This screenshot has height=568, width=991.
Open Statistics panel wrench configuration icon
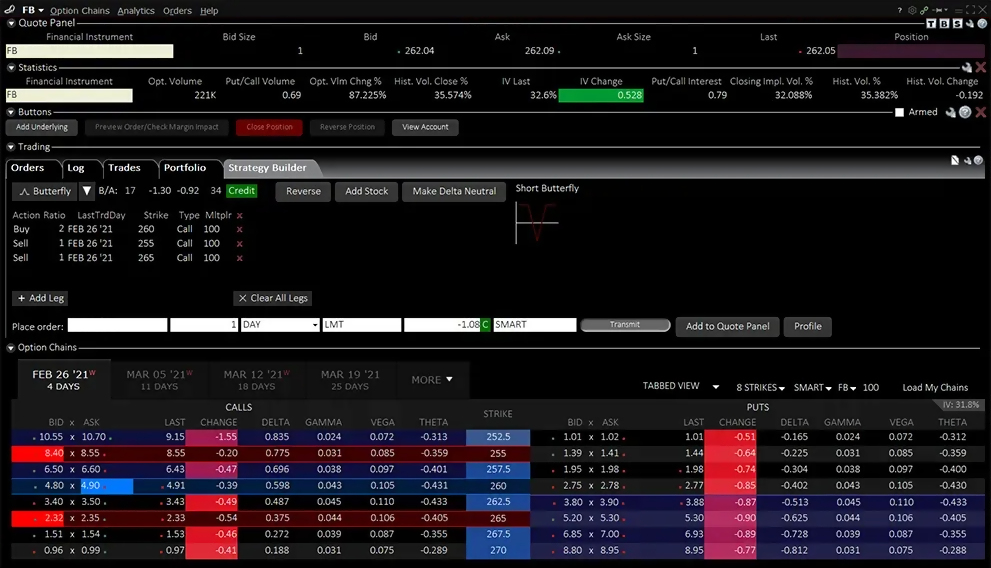click(x=966, y=68)
